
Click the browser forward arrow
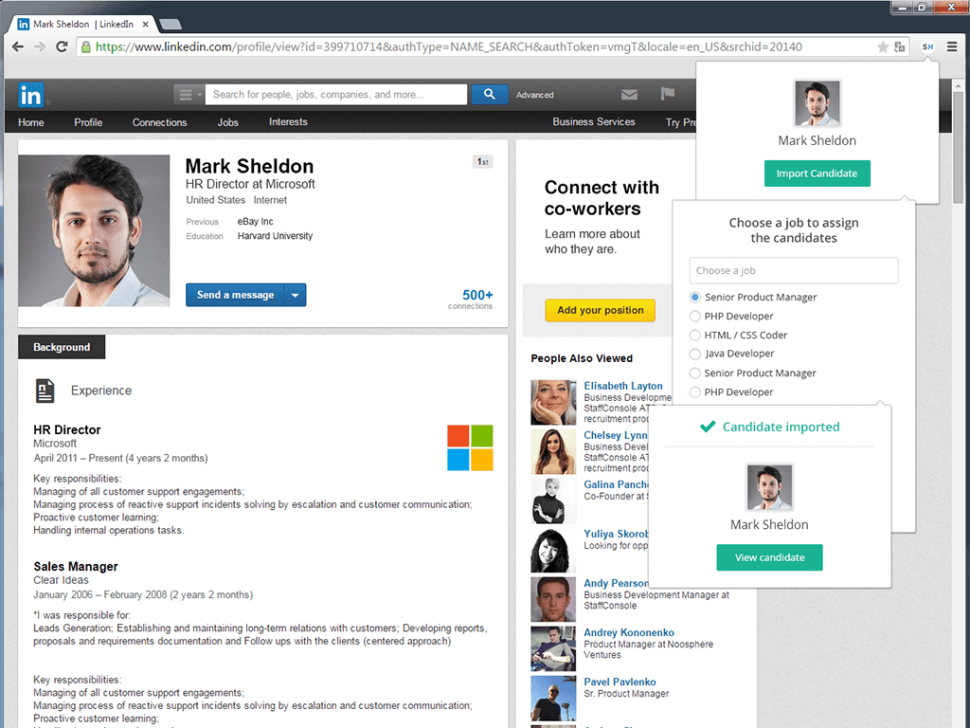pos(40,46)
